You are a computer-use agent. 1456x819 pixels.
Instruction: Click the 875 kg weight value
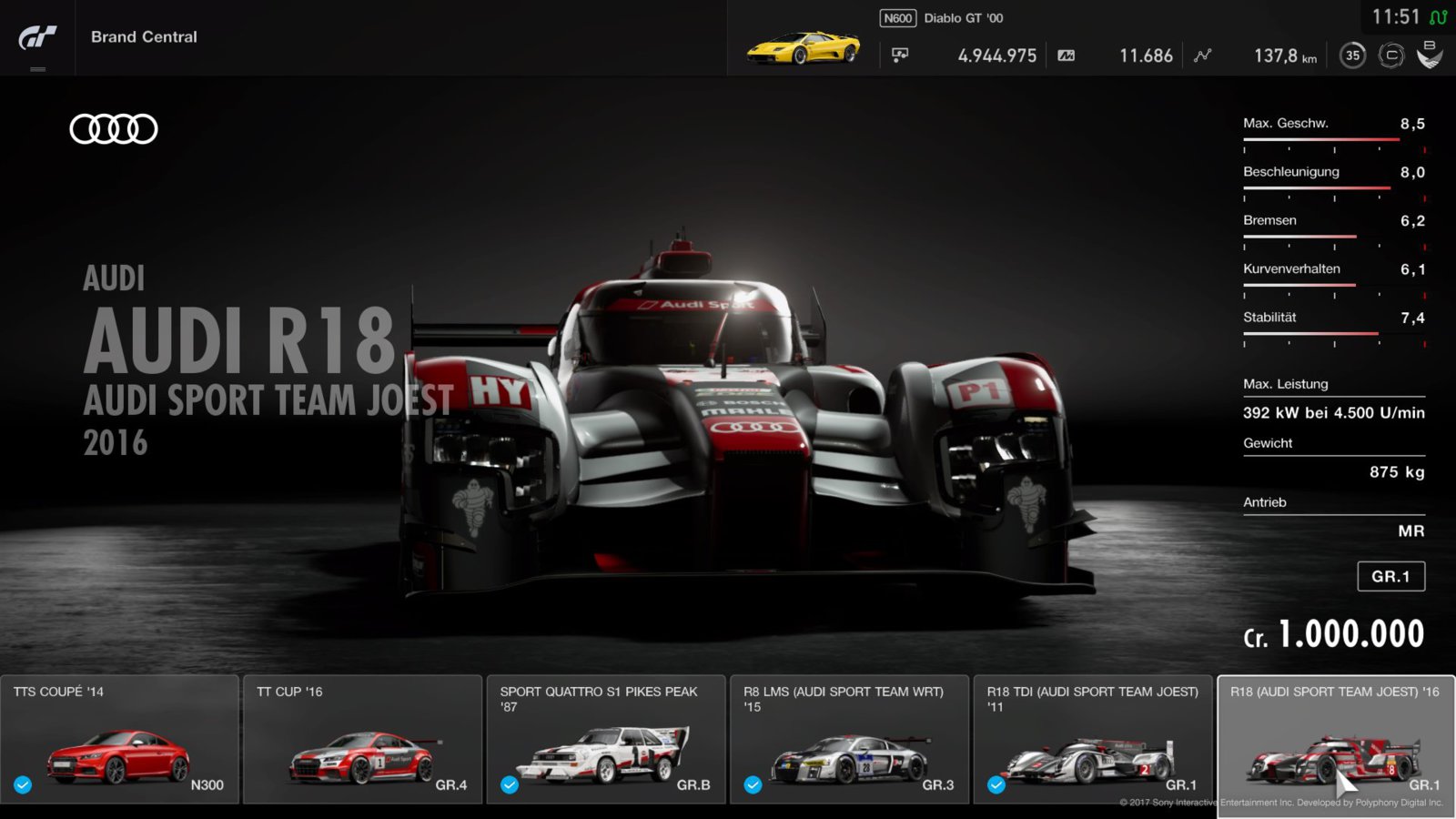pyautogui.click(x=1397, y=472)
